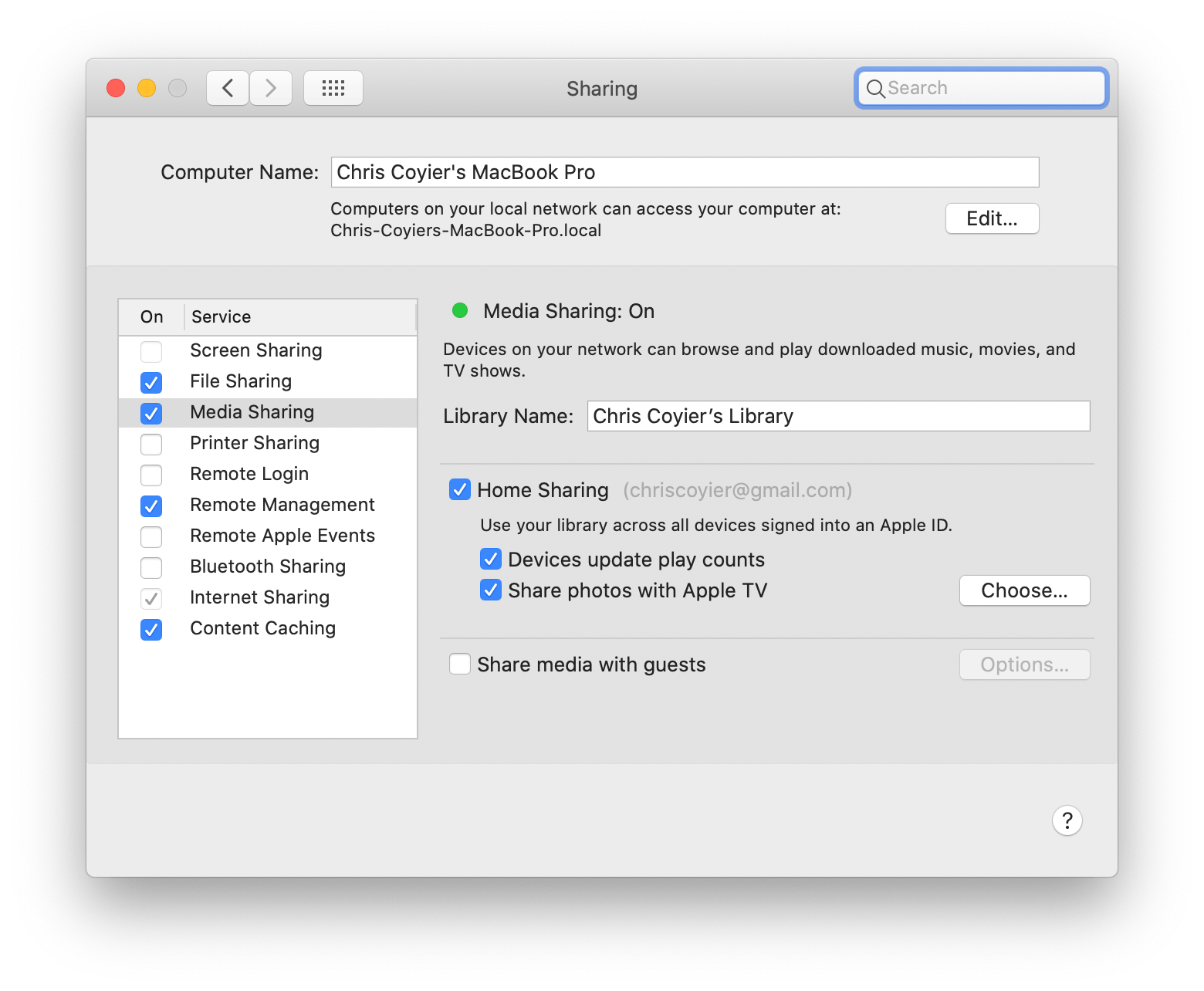Open help with question mark button

[1067, 820]
